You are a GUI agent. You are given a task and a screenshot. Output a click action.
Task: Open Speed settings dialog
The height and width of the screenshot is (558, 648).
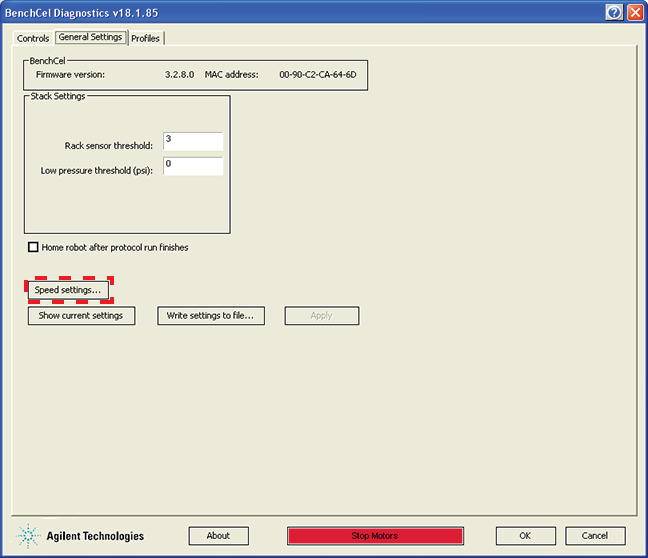tap(68, 290)
